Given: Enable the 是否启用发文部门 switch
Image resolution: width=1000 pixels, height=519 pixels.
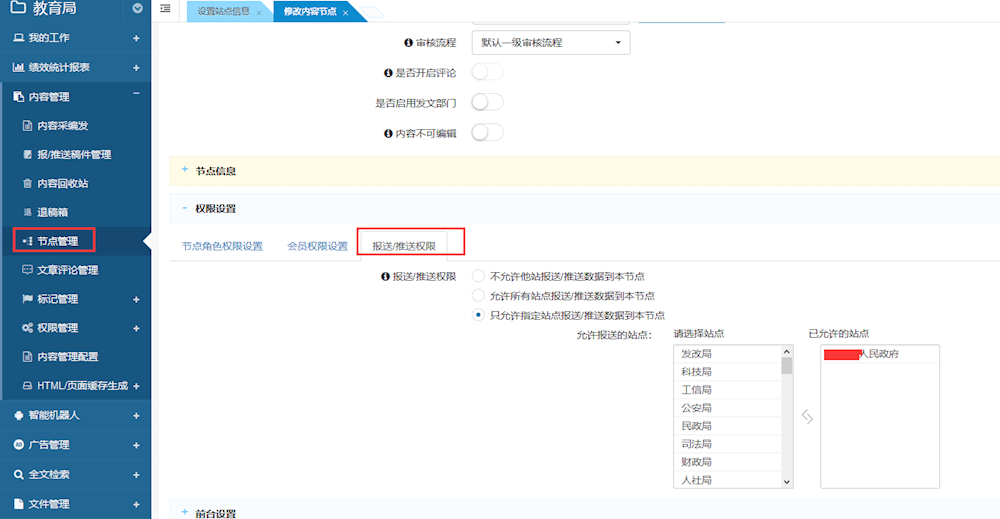Looking at the screenshot, I should [x=486, y=102].
